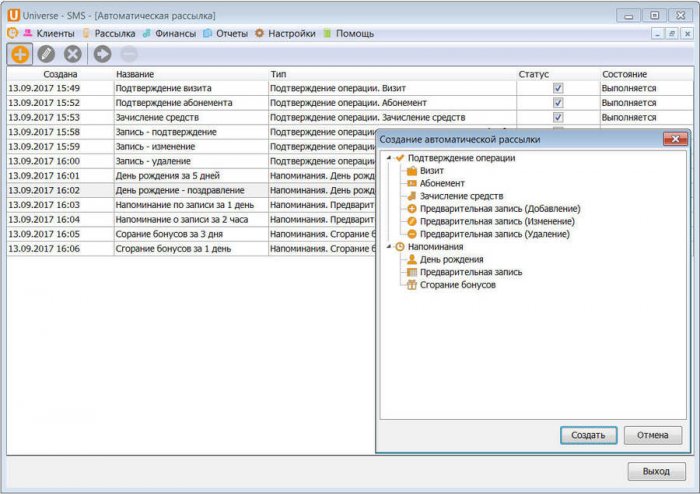
Task: Select the Абонемент card icon in tree
Action: pos(411,184)
